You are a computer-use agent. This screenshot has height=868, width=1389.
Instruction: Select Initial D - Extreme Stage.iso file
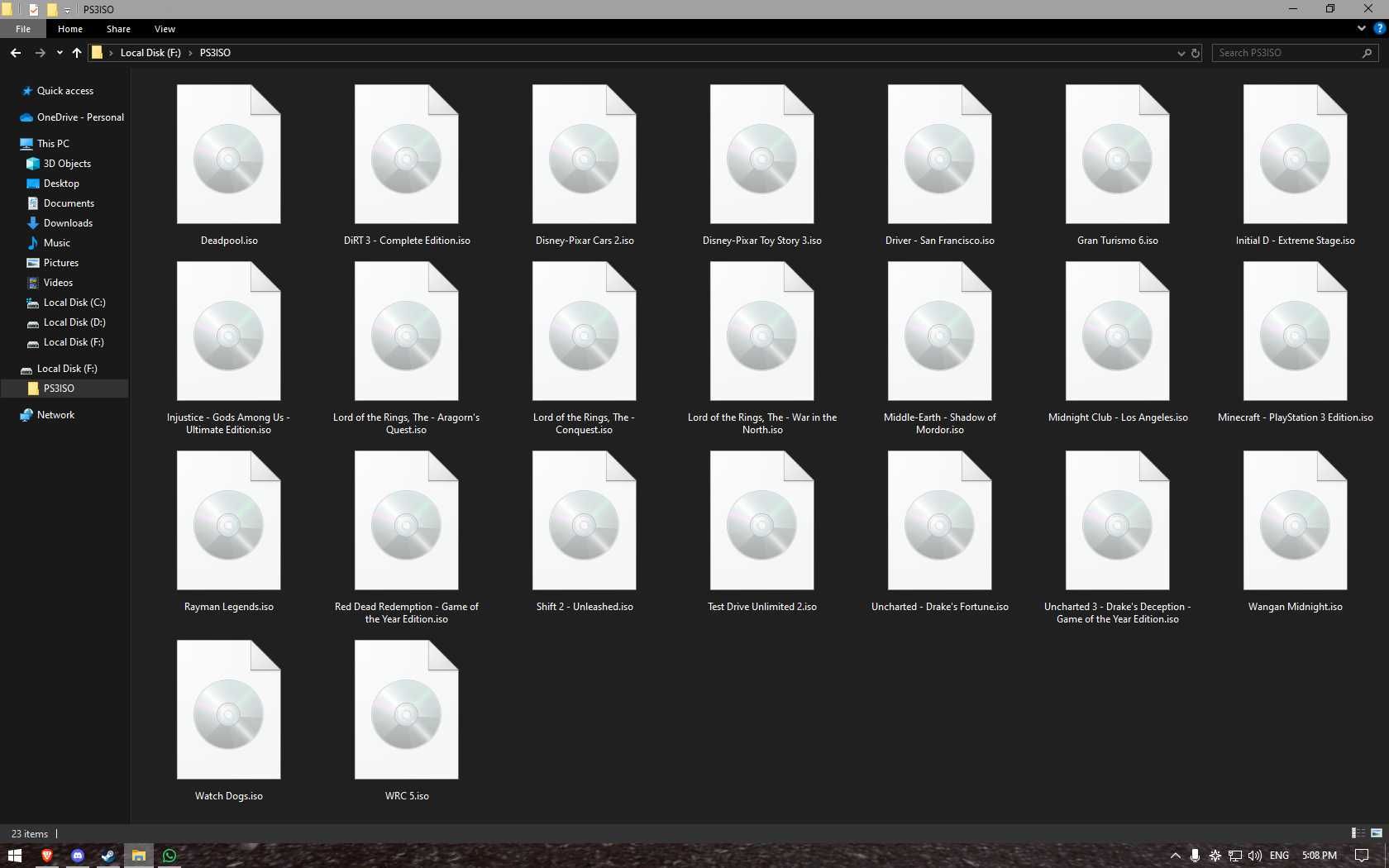click(1295, 154)
